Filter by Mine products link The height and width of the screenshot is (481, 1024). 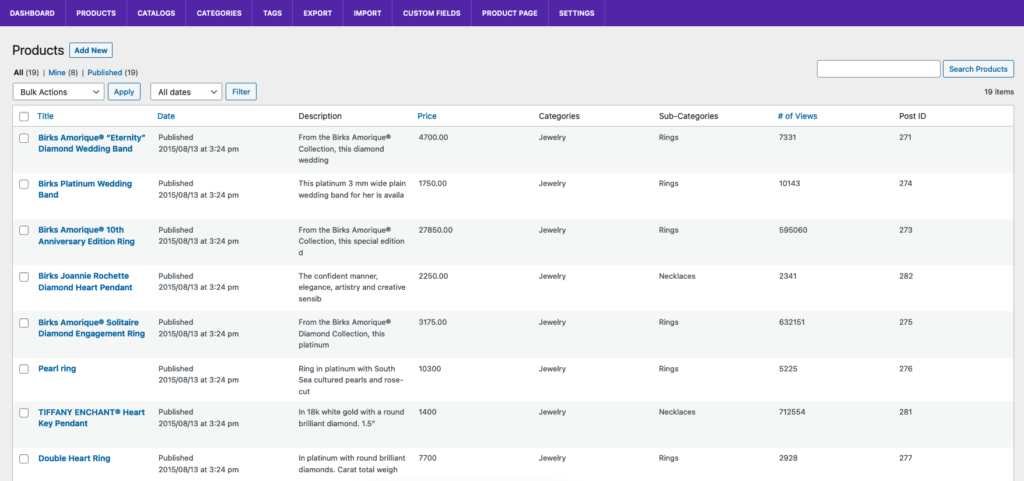tap(57, 72)
